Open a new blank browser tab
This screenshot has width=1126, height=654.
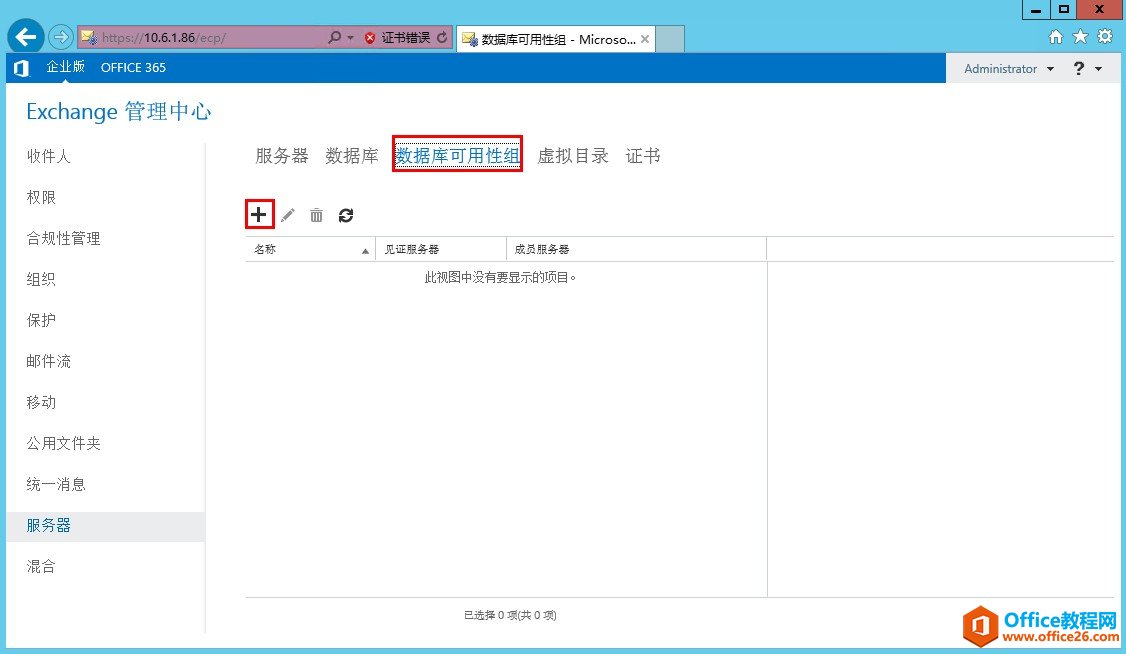click(670, 39)
